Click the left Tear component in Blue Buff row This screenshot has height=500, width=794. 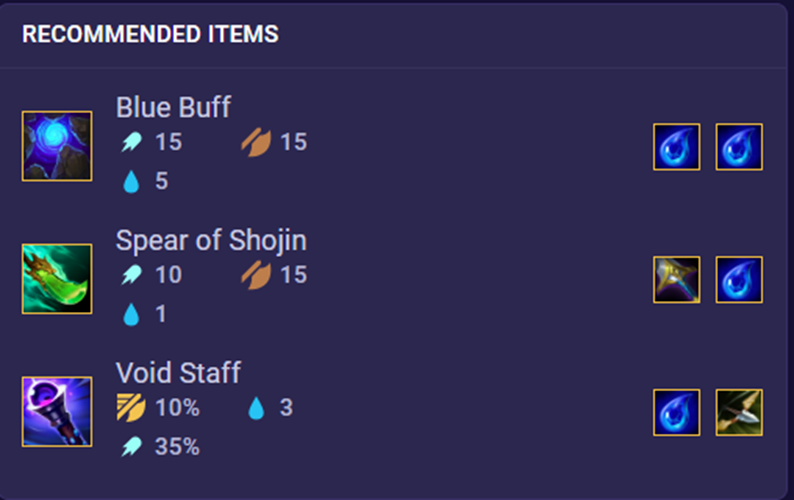coord(677,147)
